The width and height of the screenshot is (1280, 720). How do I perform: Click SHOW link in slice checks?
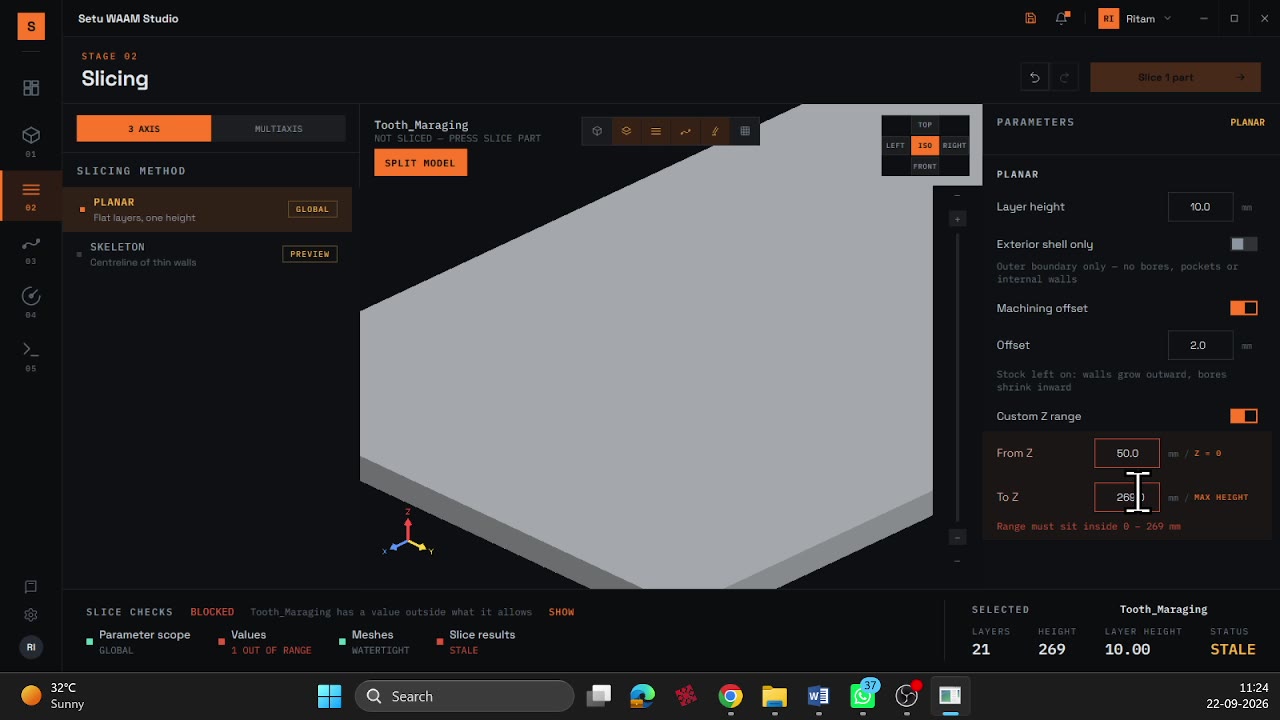(561, 612)
